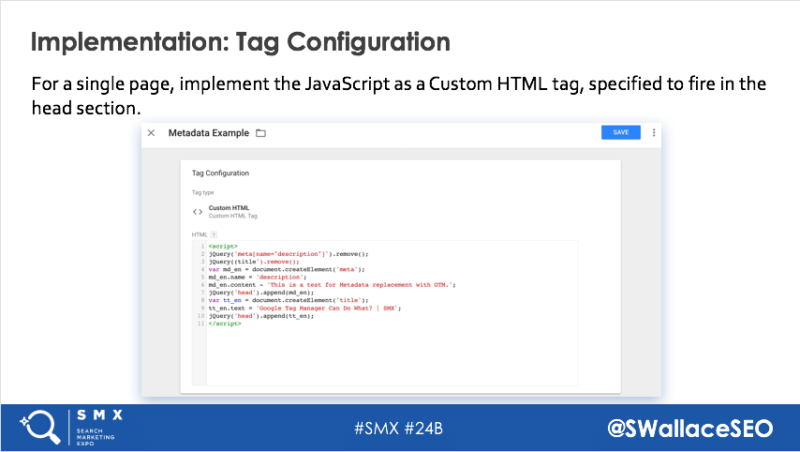Click the SMX magnifying glass logo
The width and height of the screenshot is (800, 452).
(40, 428)
